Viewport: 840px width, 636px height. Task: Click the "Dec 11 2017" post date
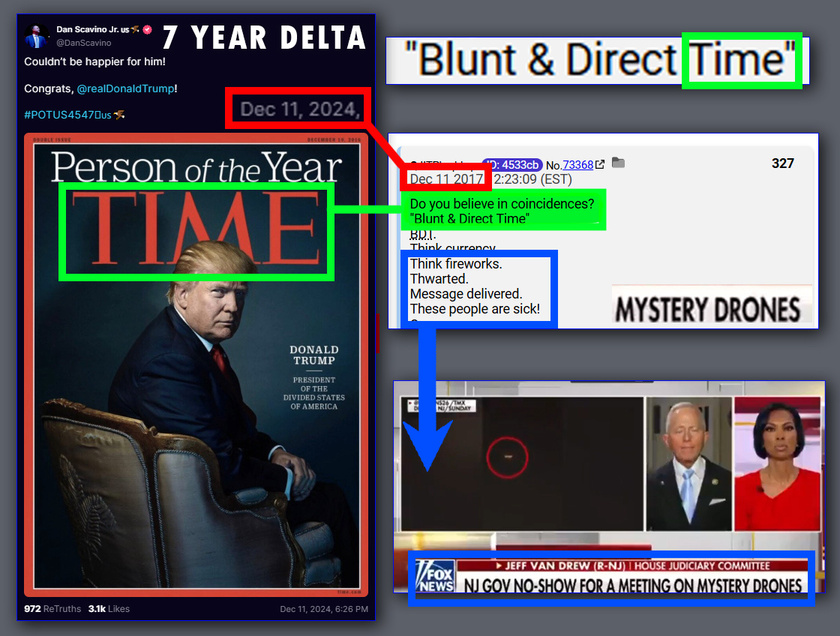[x=447, y=179]
